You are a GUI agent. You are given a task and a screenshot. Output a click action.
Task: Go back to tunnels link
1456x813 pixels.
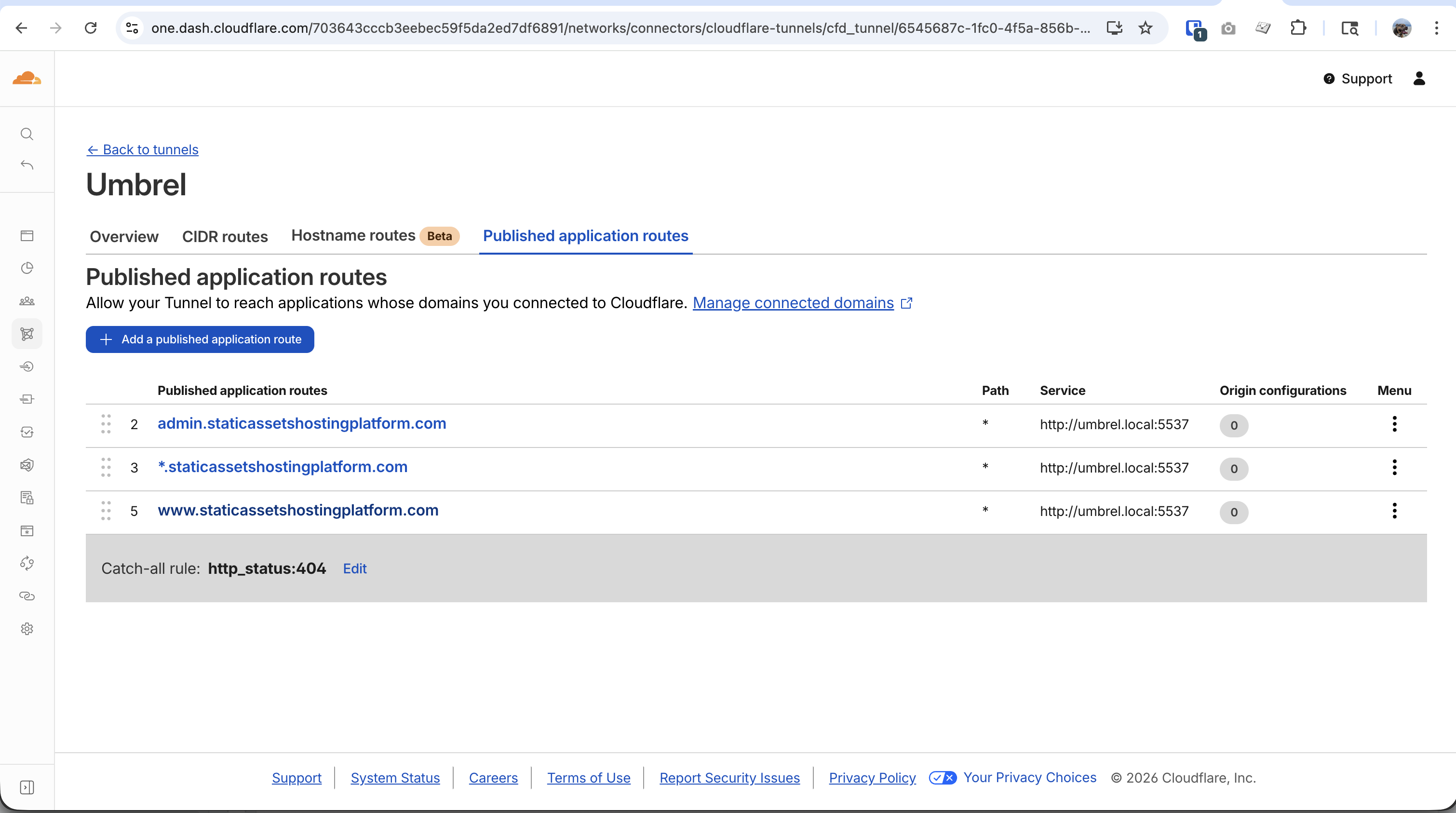click(142, 149)
